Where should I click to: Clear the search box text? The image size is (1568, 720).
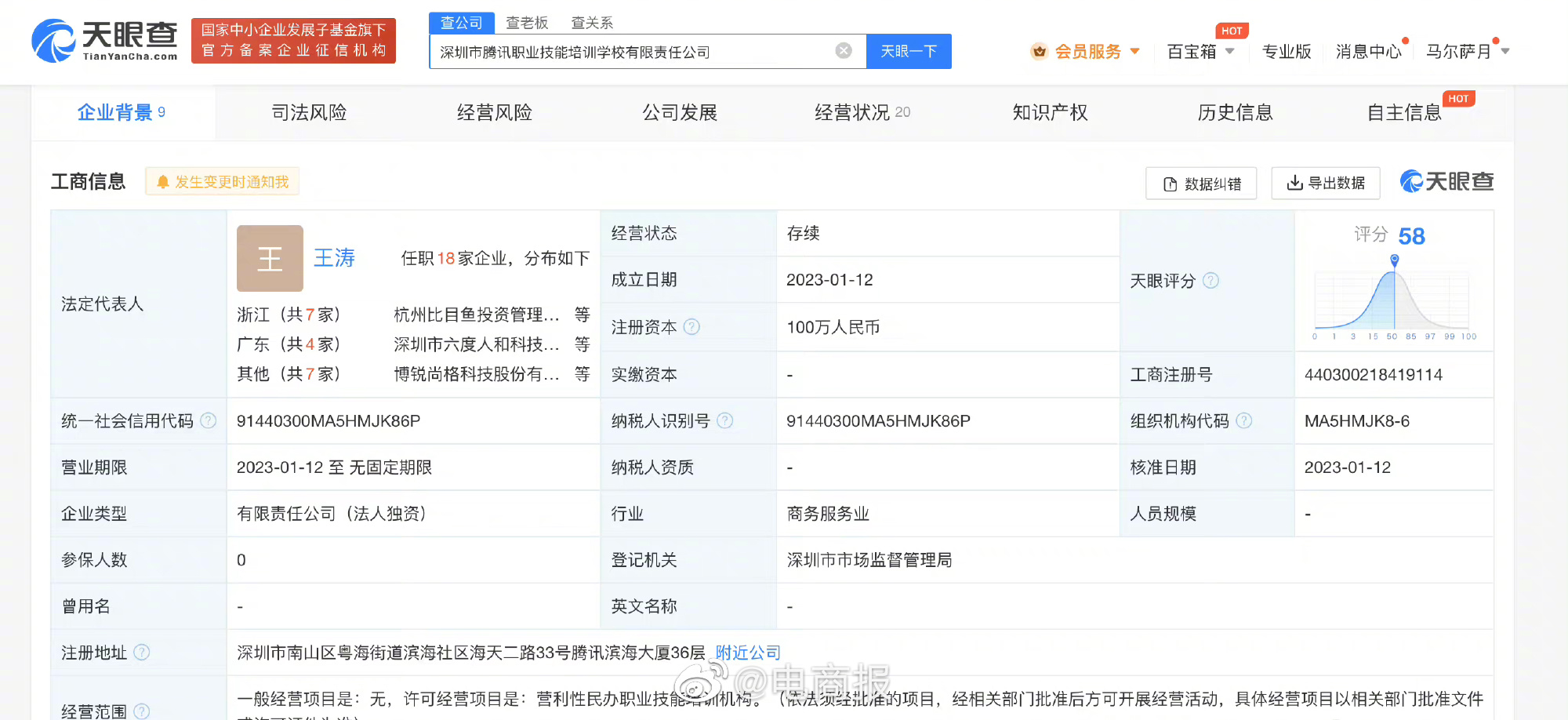[x=844, y=51]
